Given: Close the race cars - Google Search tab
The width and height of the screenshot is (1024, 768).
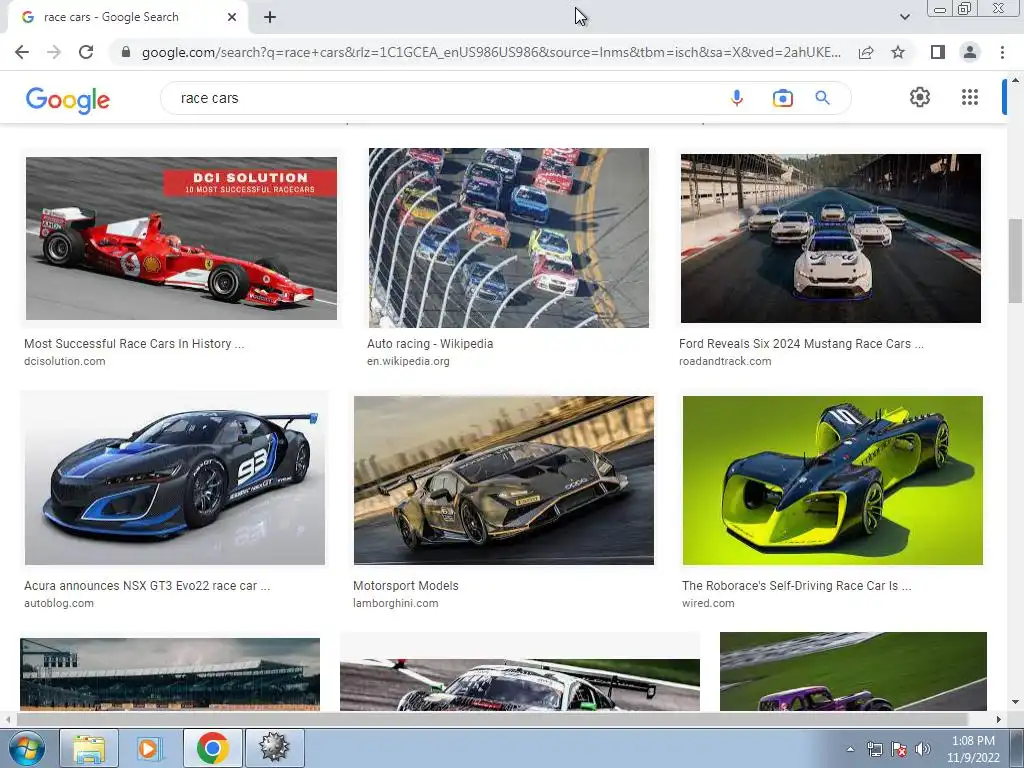Looking at the screenshot, I should pyautogui.click(x=232, y=17).
